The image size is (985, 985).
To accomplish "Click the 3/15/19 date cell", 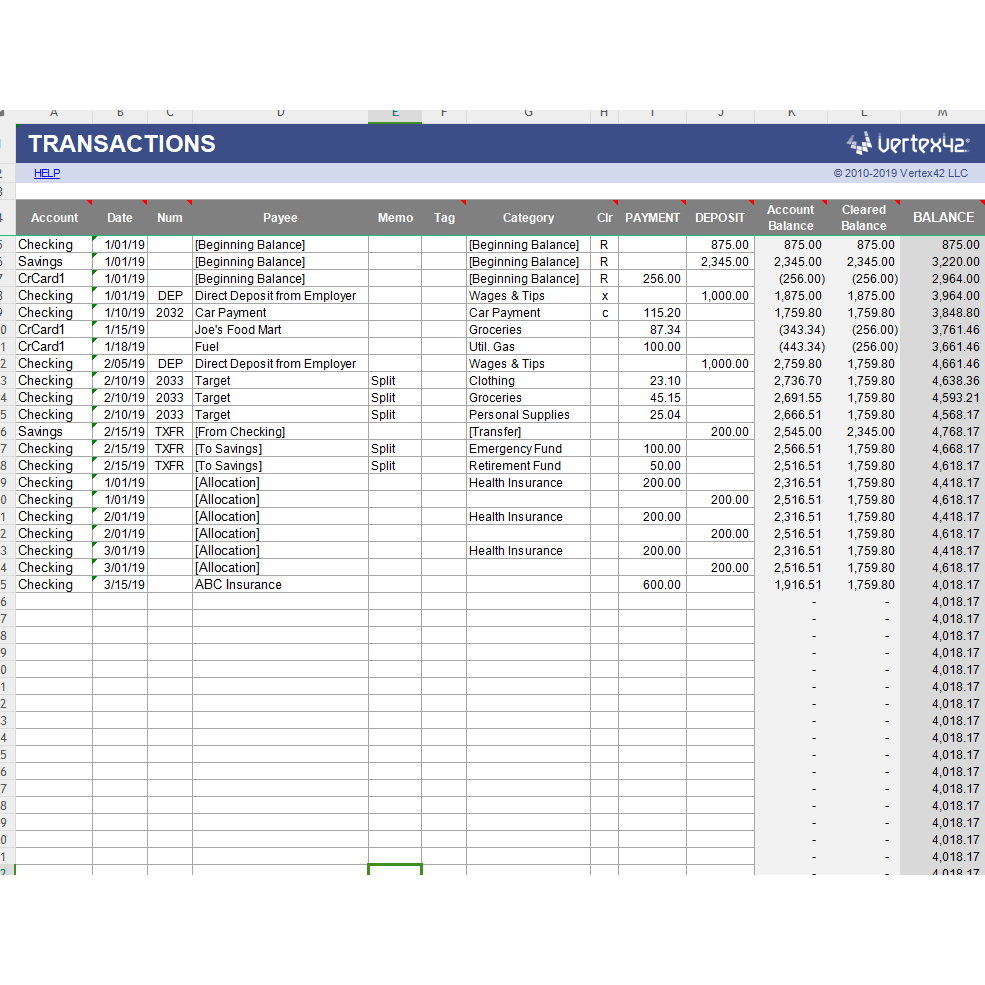I will pyautogui.click(x=120, y=585).
